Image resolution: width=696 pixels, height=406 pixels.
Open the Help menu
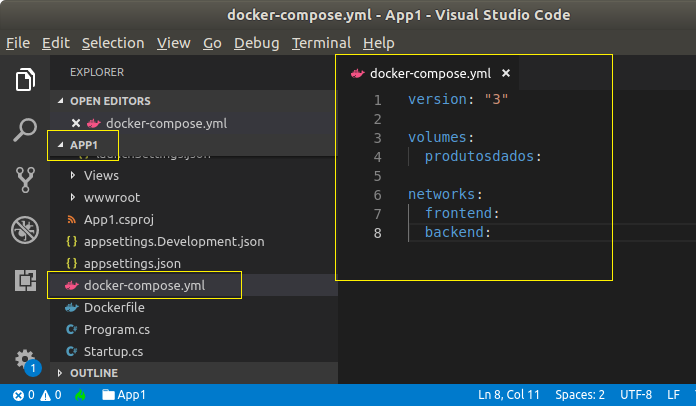(x=379, y=43)
